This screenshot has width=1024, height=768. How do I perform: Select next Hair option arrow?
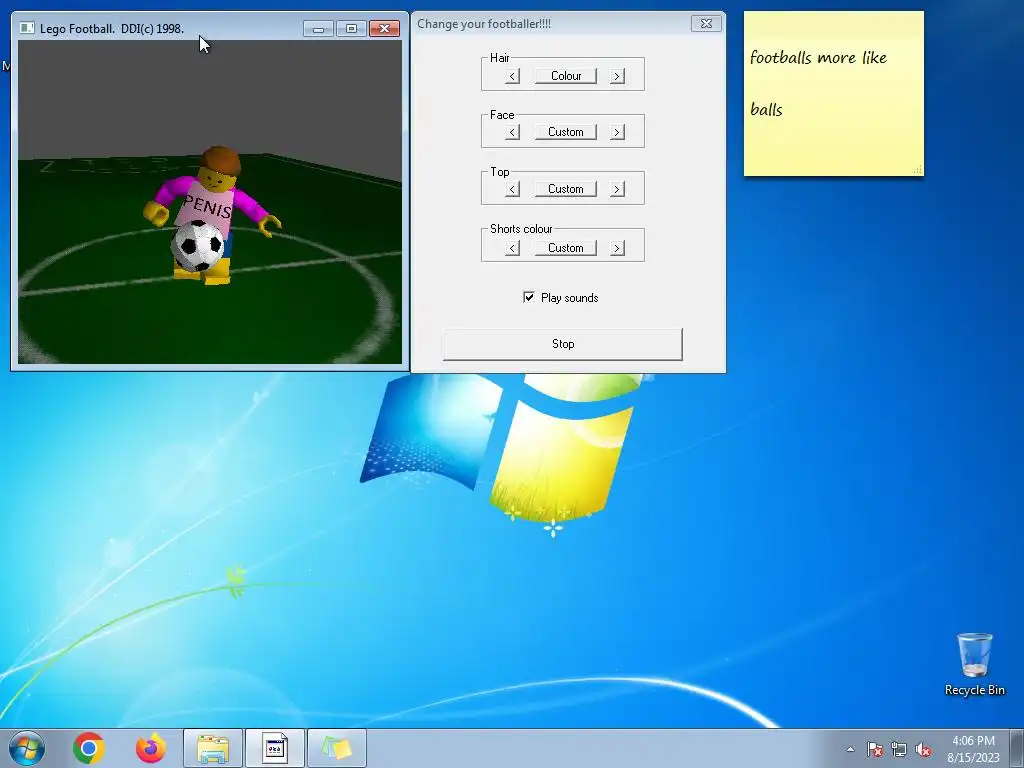click(617, 76)
